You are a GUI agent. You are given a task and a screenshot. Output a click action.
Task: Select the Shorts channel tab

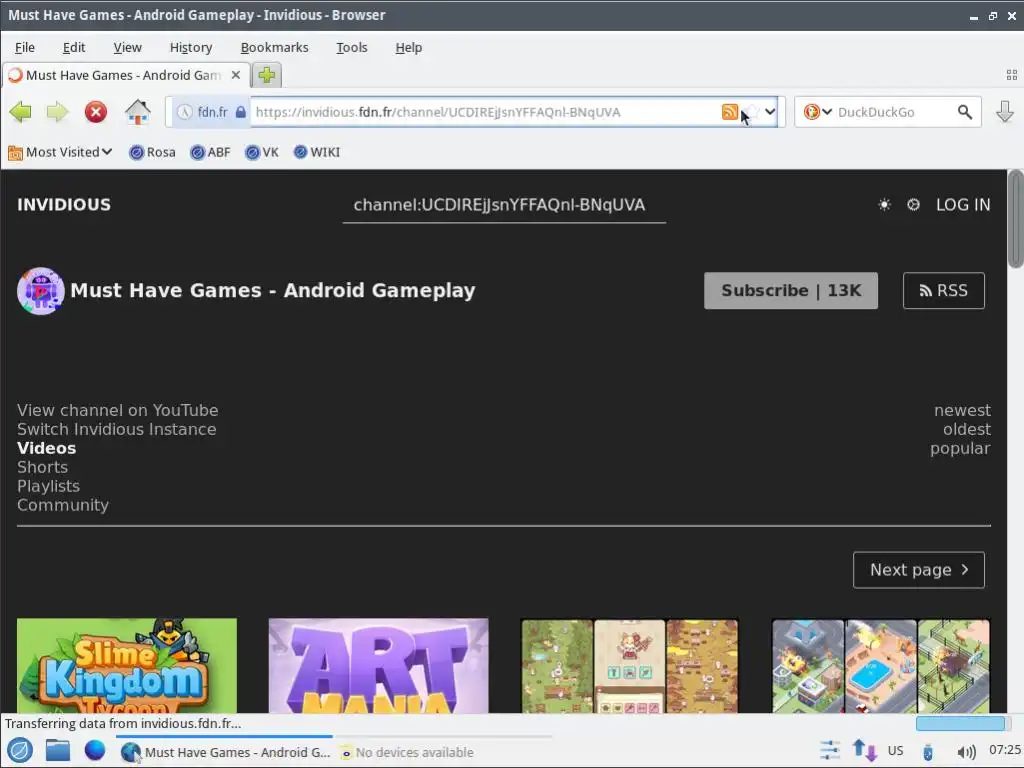click(42, 467)
